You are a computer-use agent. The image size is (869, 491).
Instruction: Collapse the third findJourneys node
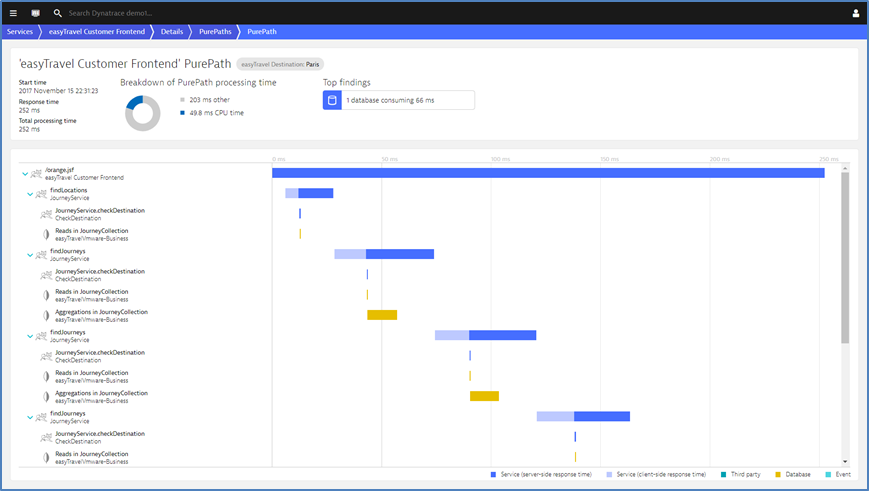pyautogui.click(x=30, y=417)
